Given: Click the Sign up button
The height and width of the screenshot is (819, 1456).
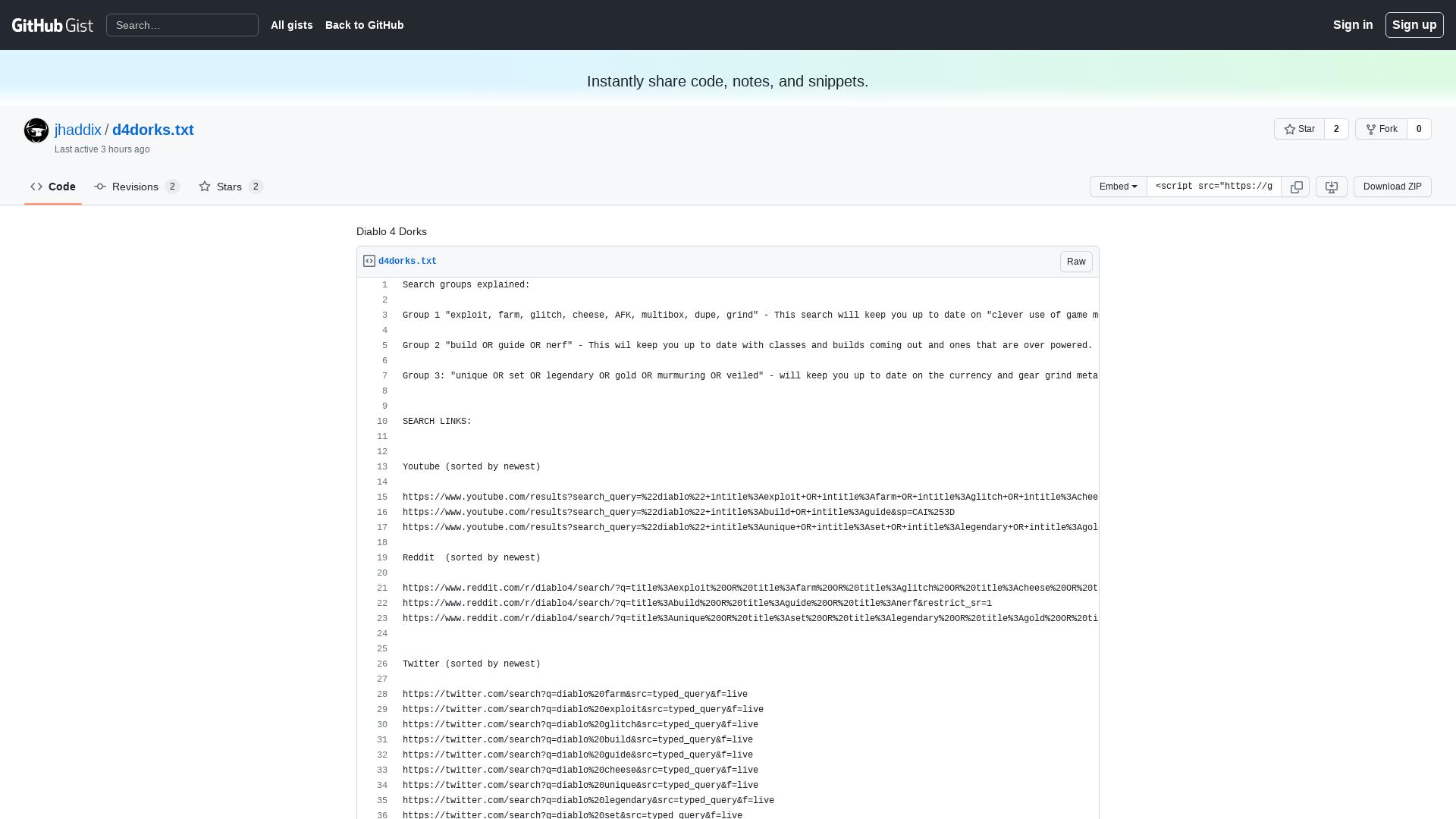Looking at the screenshot, I should coord(1414,25).
